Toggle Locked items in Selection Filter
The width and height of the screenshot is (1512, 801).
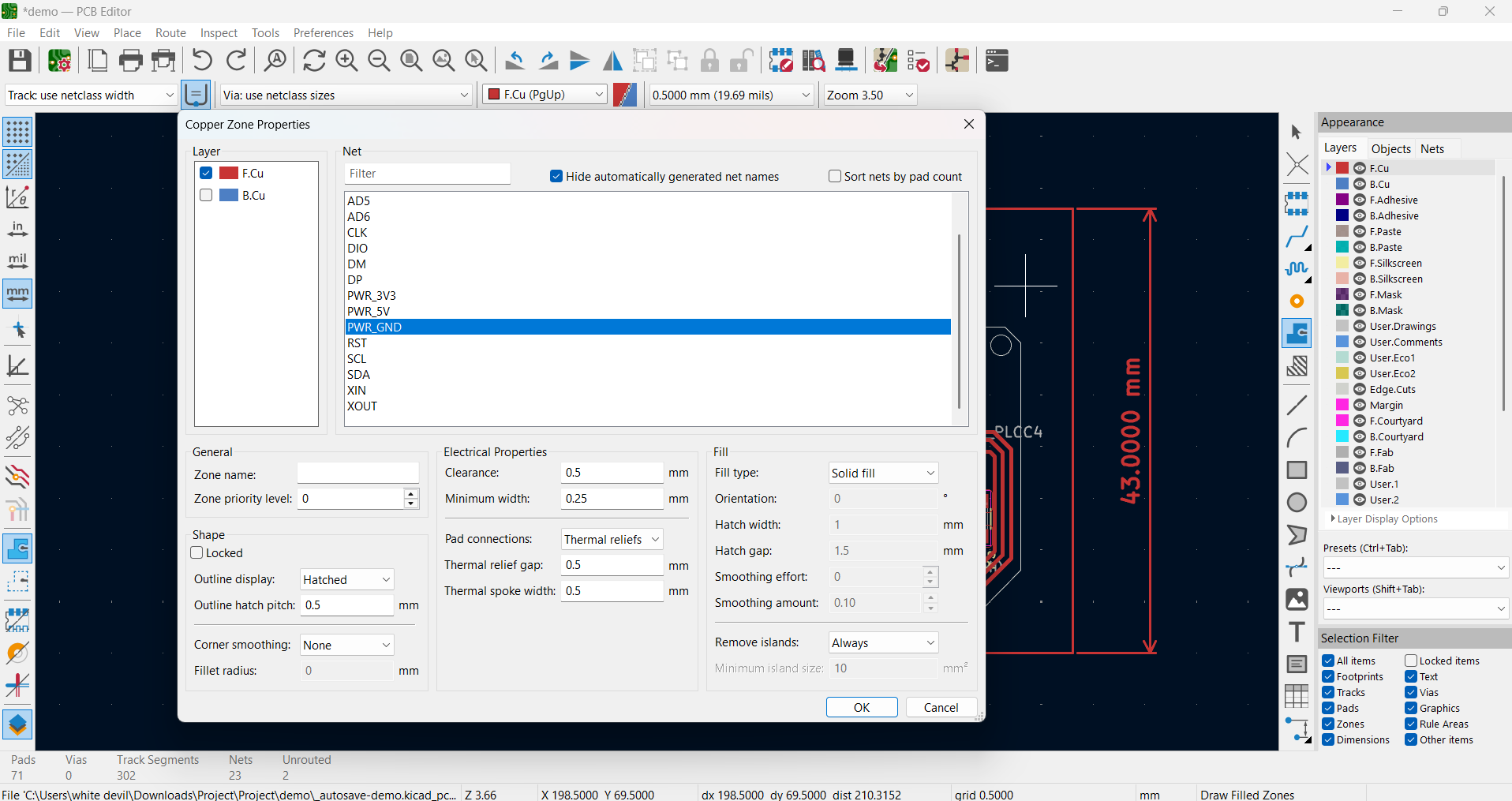(1411, 661)
